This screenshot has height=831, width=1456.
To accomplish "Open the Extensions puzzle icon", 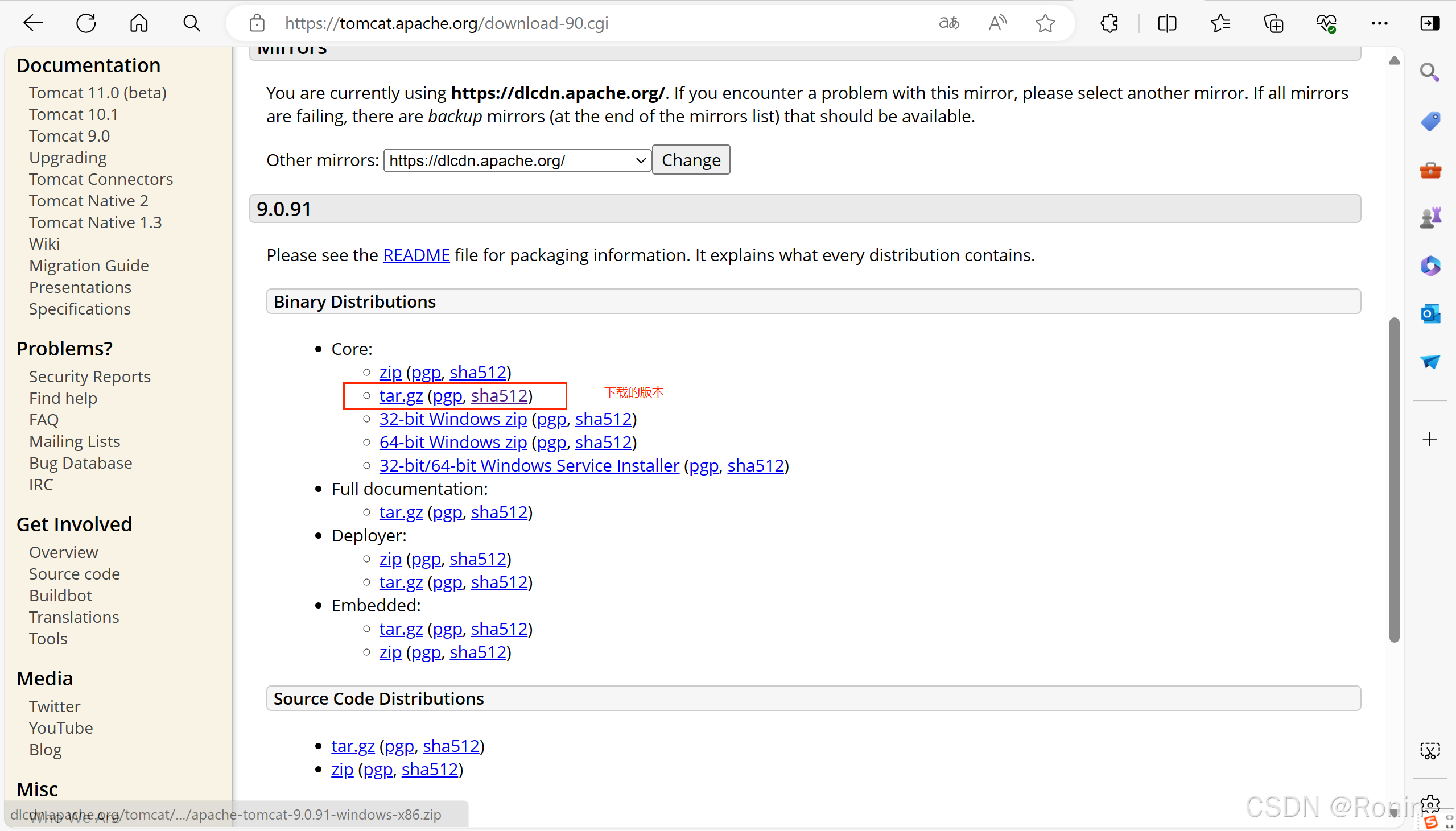I will 1109,23.
